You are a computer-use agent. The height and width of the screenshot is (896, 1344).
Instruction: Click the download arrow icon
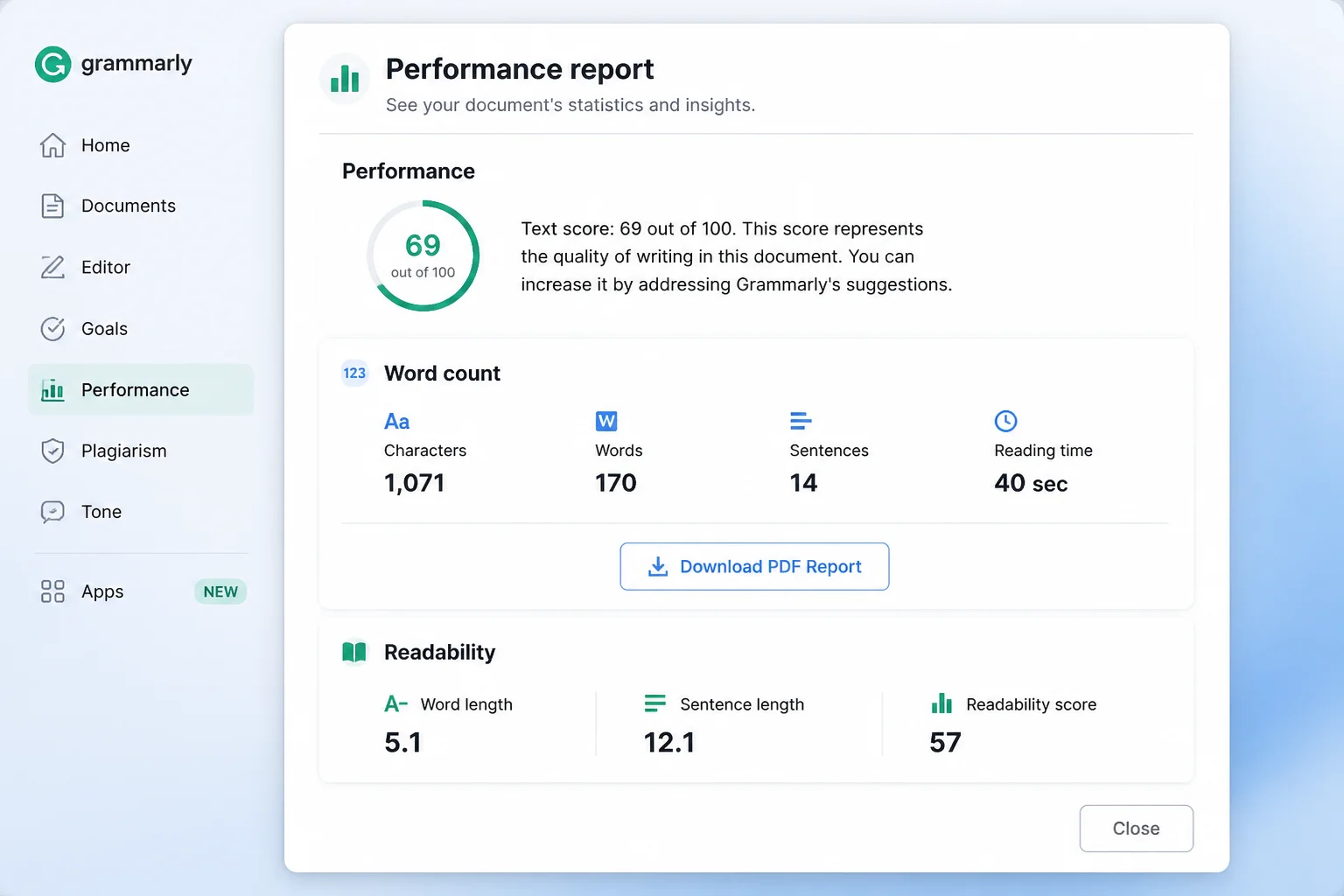(658, 567)
